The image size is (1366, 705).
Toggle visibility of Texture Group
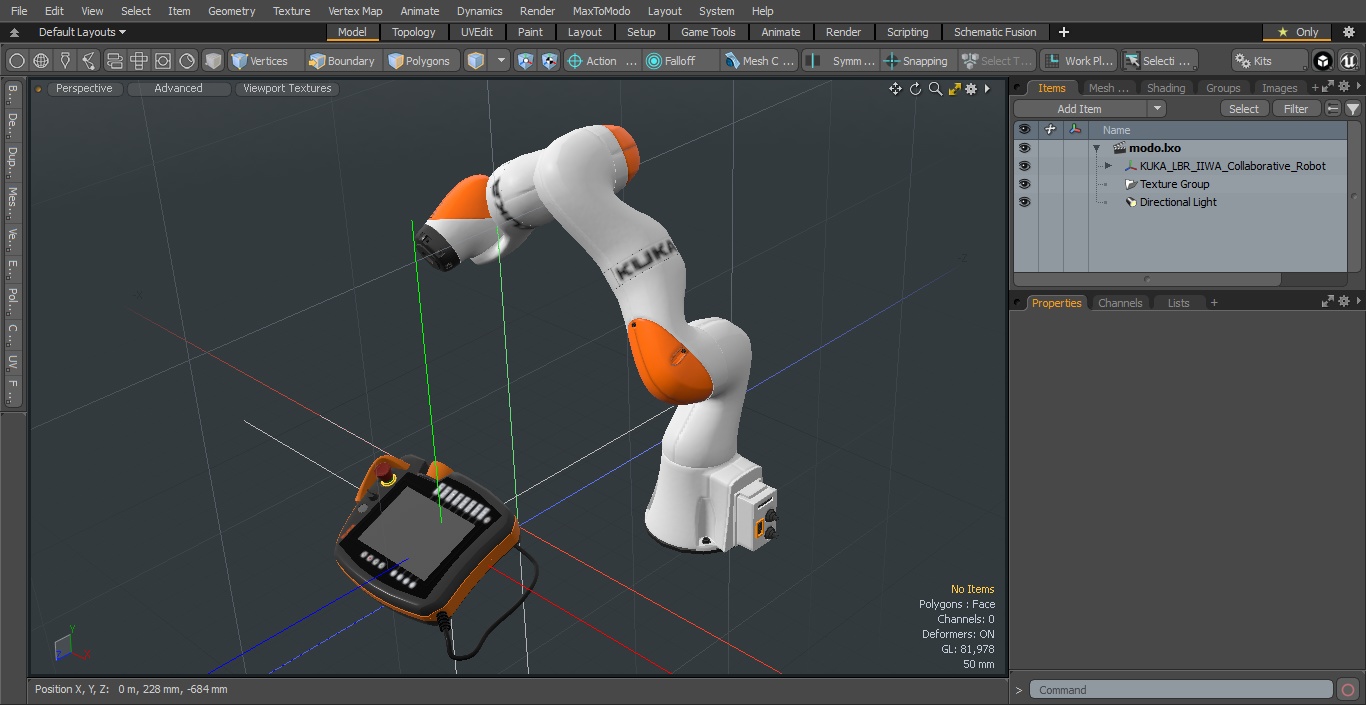pos(1024,184)
